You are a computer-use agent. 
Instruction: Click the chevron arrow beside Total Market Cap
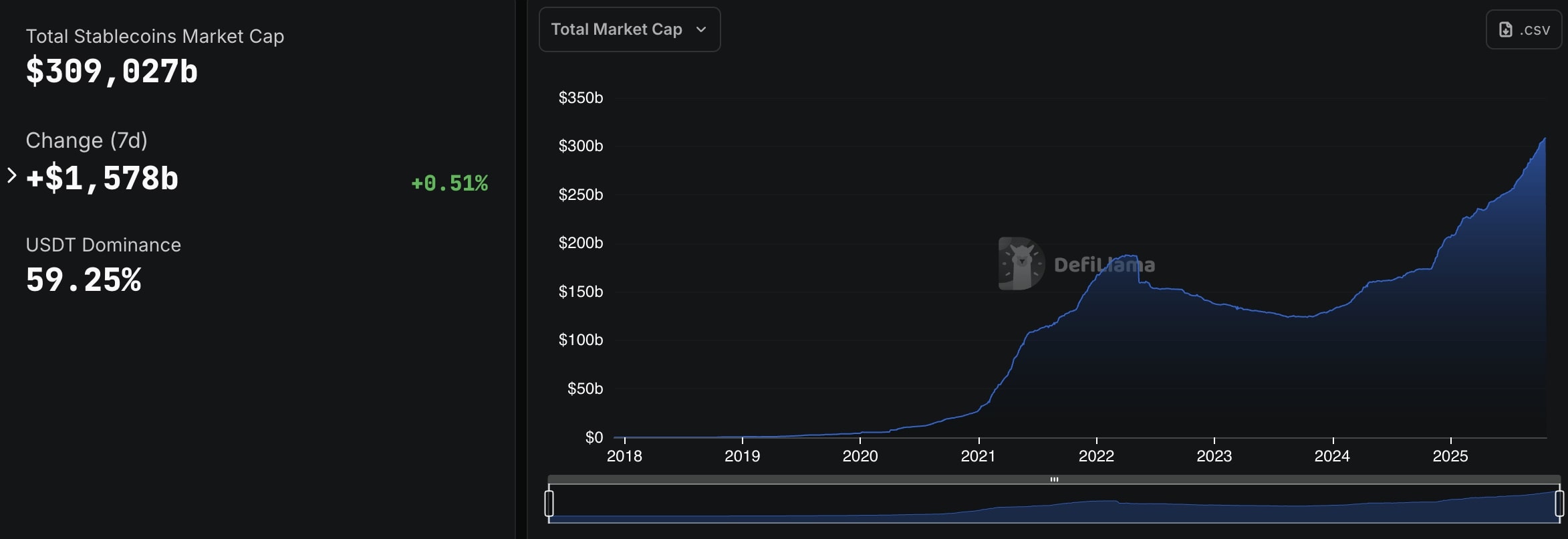pos(701,29)
